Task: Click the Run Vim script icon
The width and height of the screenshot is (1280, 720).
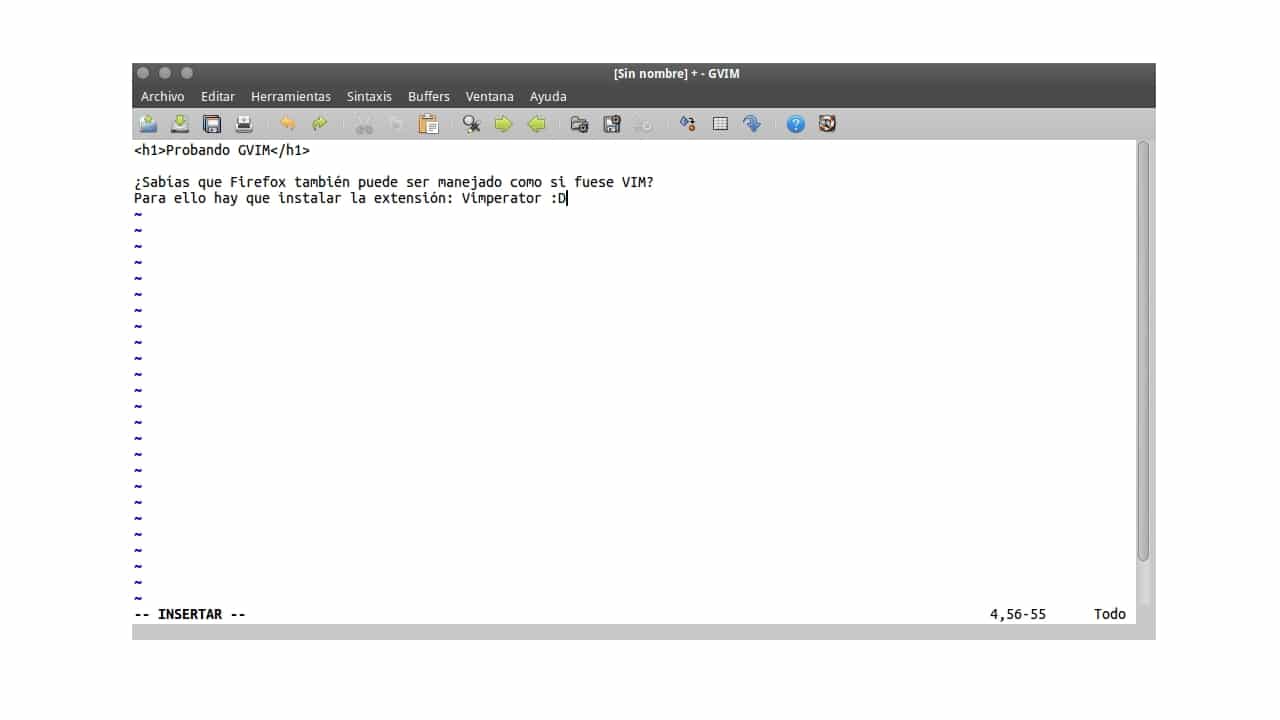Action: pyautogui.click(x=644, y=124)
